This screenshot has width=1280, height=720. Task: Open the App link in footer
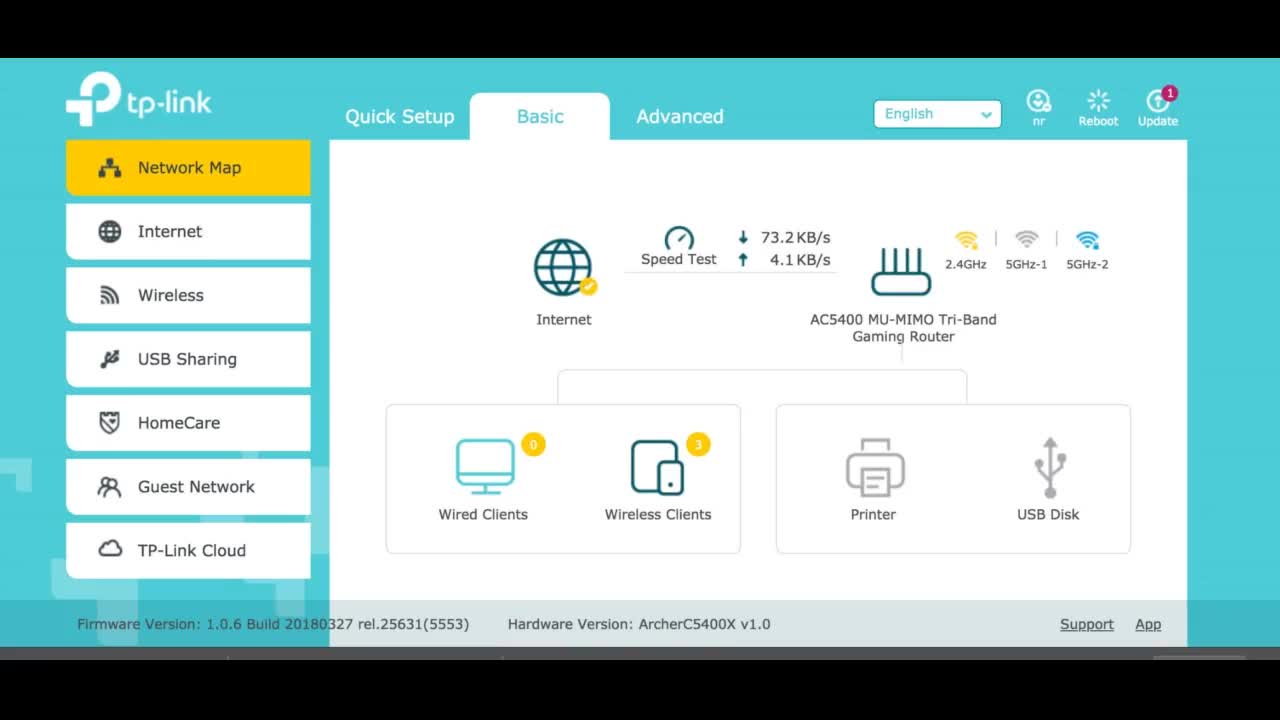coord(1148,624)
